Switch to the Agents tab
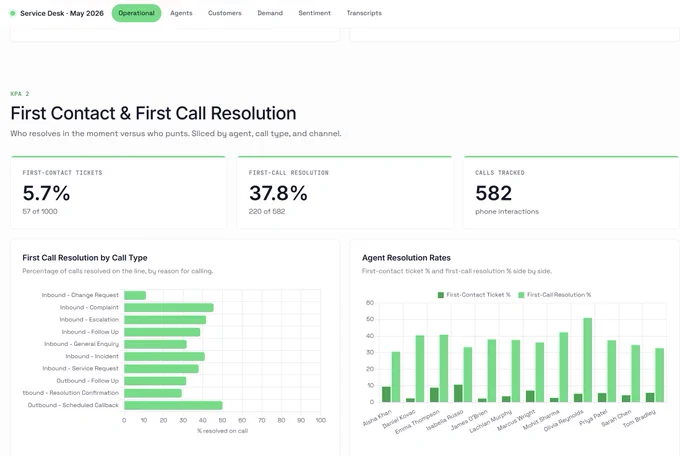680x456 pixels. pyautogui.click(x=181, y=13)
